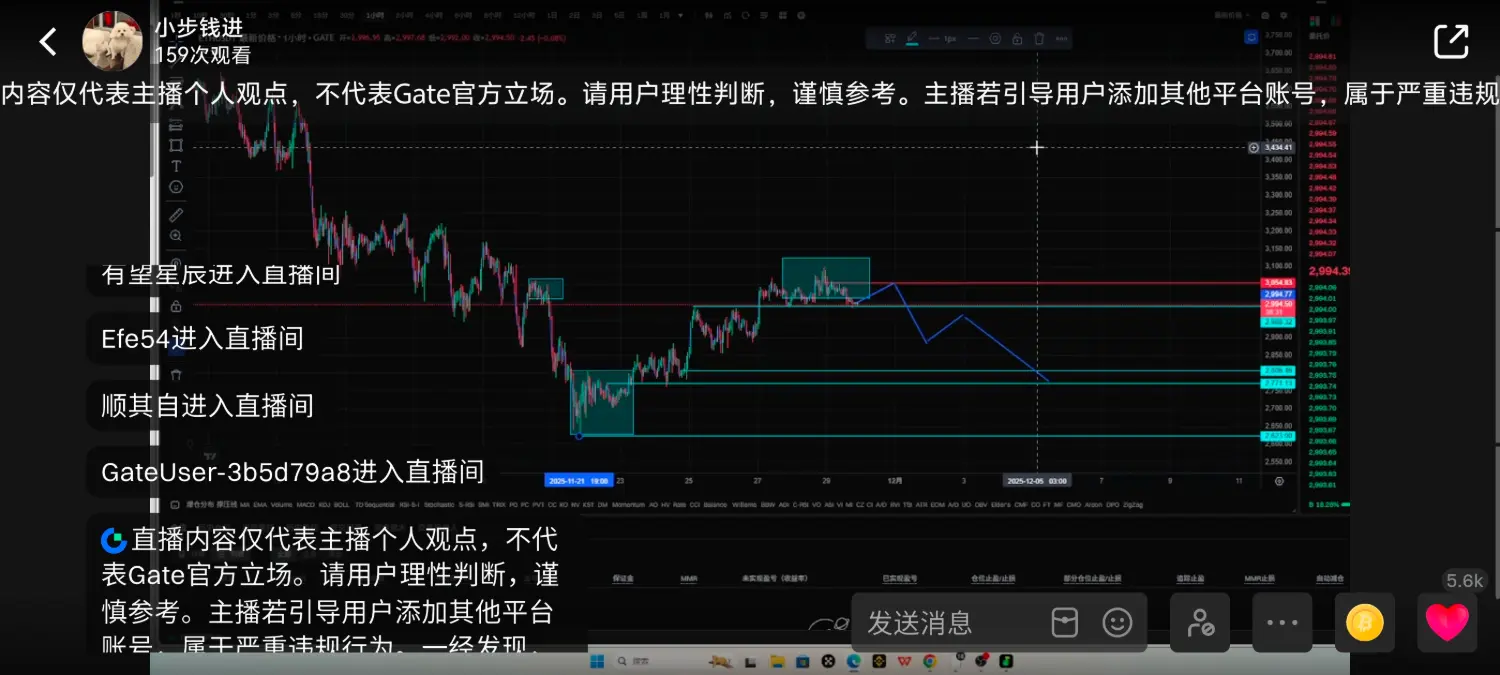This screenshot has width=1500, height=675.
Task: Select the MACD indicator in indicator bar
Action: click(305, 505)
